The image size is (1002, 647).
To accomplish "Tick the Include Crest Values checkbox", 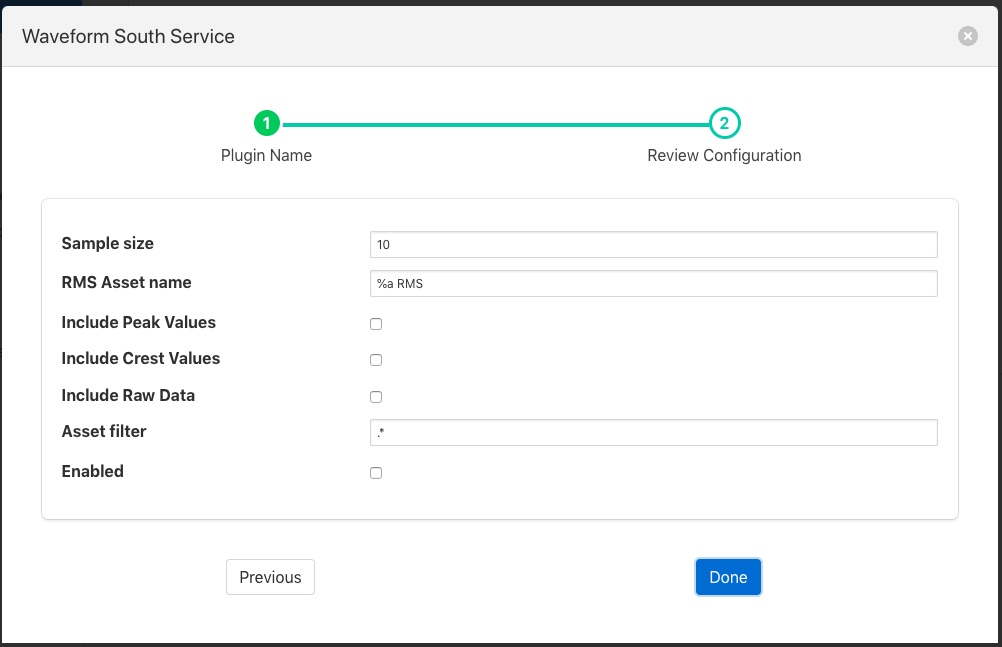I will click(x=376, y=360).
